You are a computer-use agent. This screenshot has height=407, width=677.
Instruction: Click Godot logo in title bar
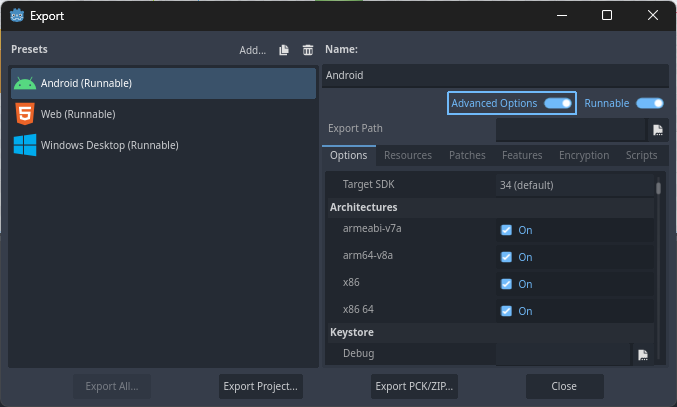pos(15,15)
